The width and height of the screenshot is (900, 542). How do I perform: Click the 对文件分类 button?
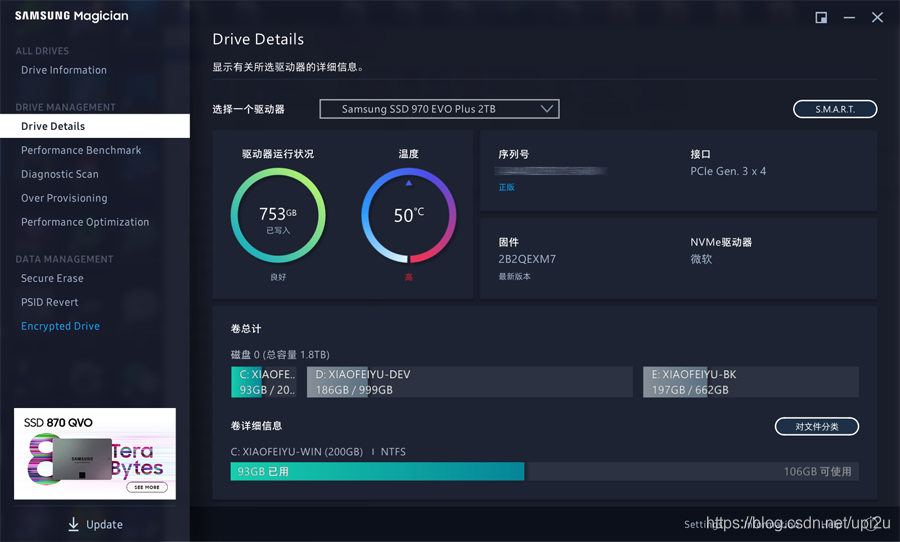coord(817,427)
